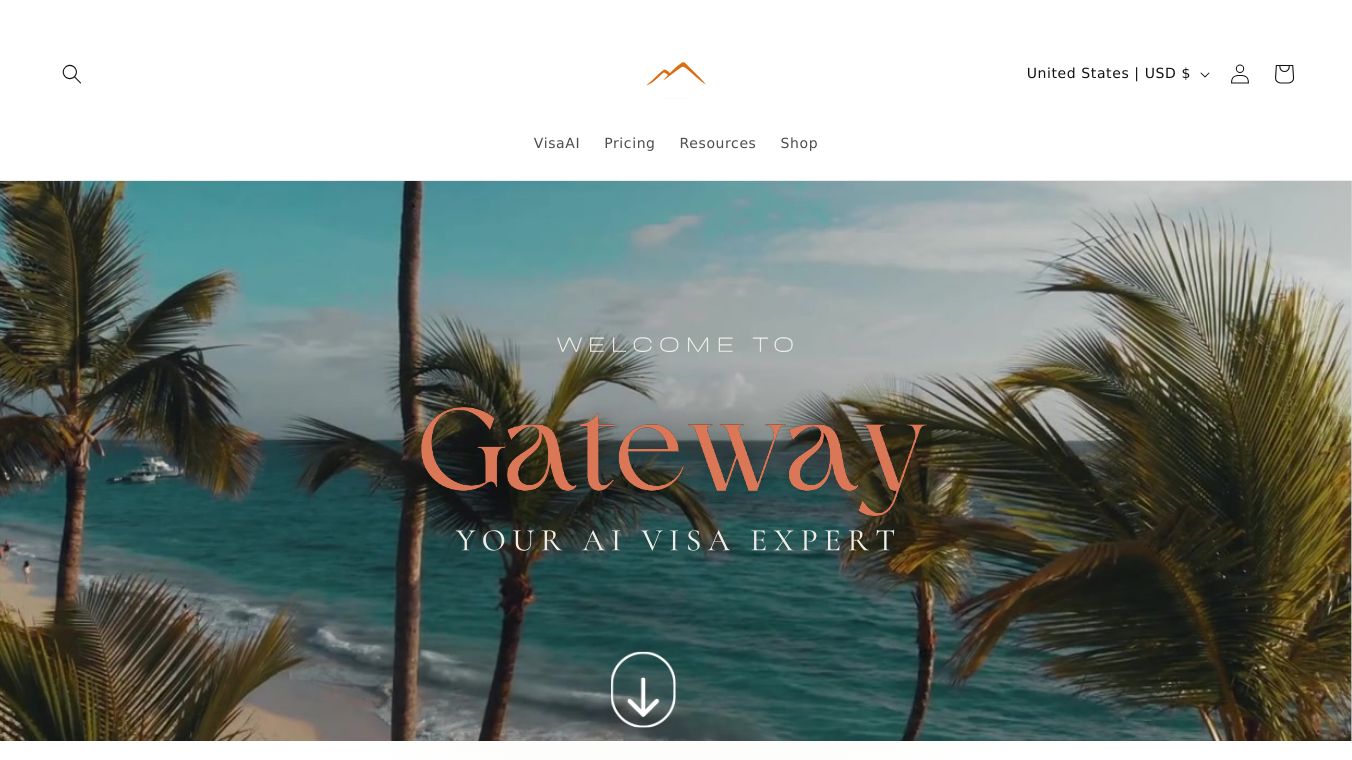Go to the Pricing page
The height and width of the screenshot is (760, 1352).
pos(629,143)
